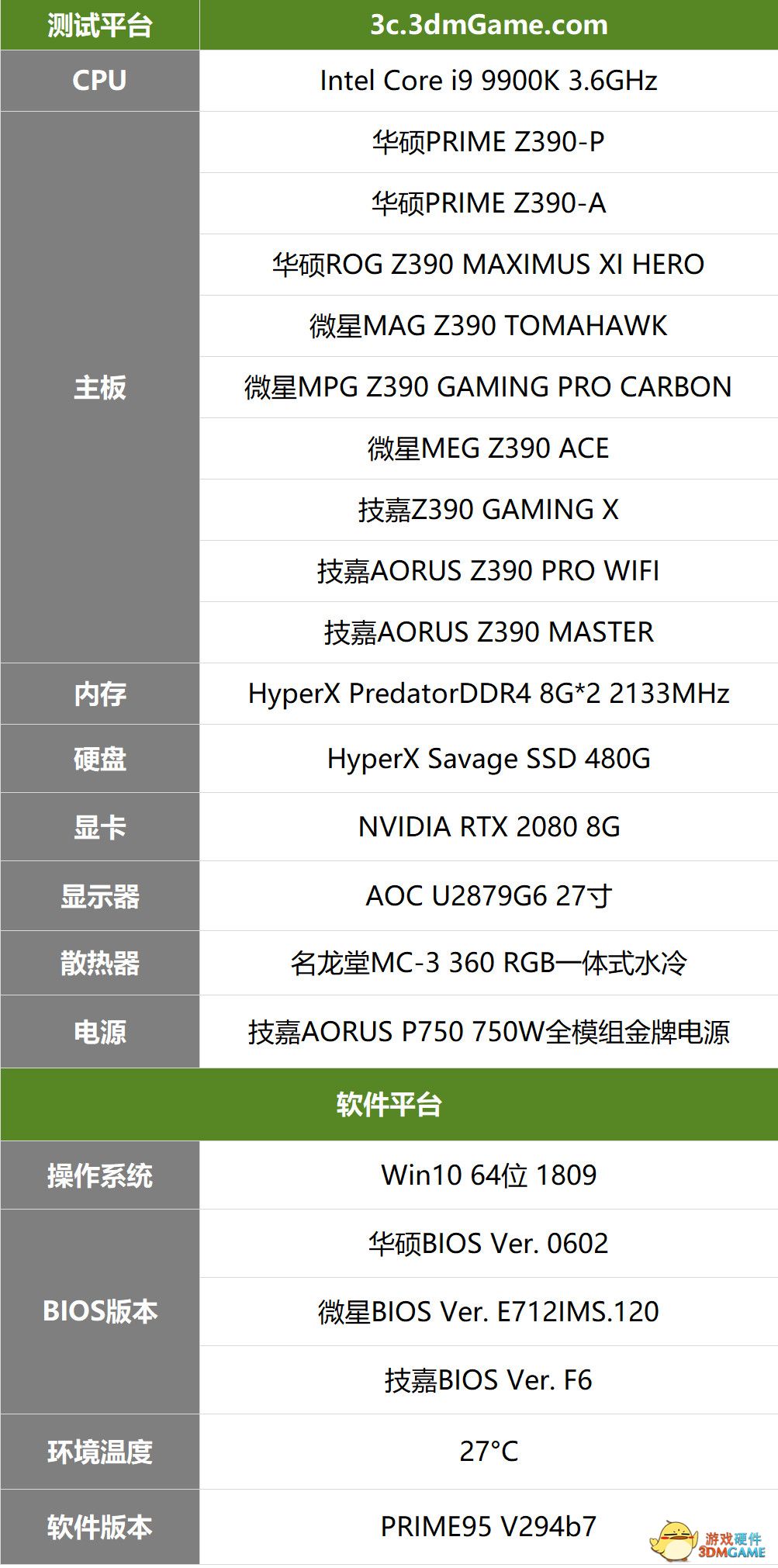This screenshot has height=1568, width=778.
Task: Click the HyperX Savage SSD 480G cell
Action: point(489,759)
